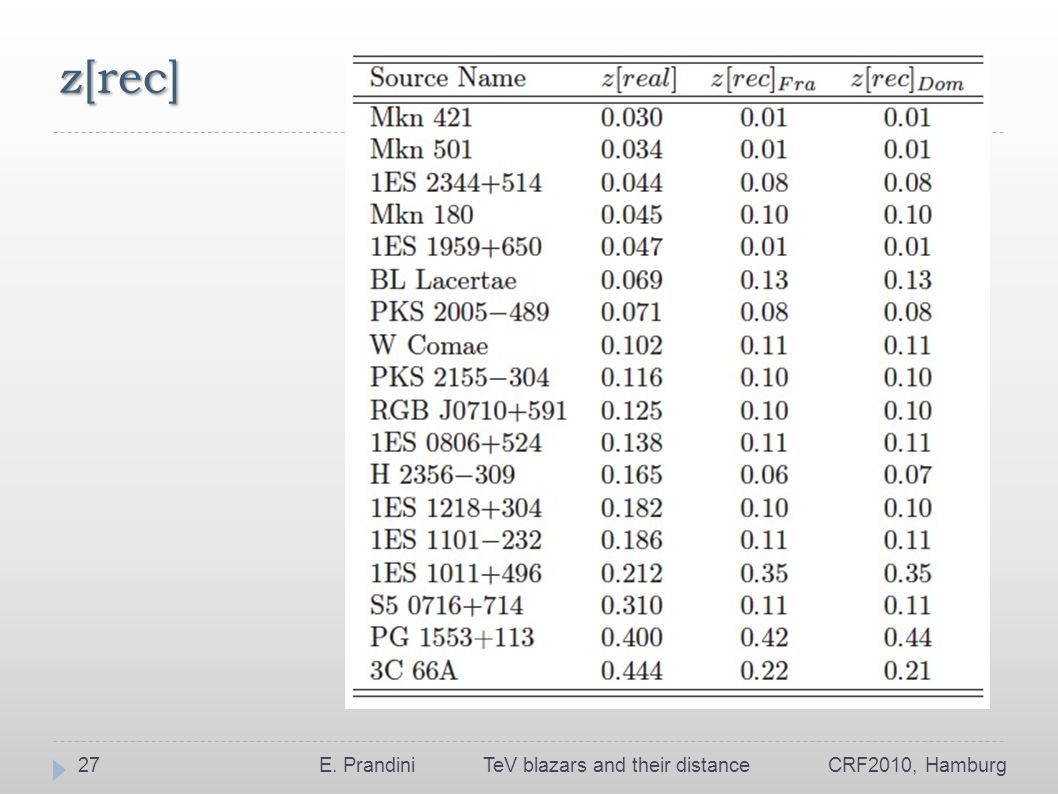Select the H 2356−309 source name
1058x794 pixels.
click(443, 475)
